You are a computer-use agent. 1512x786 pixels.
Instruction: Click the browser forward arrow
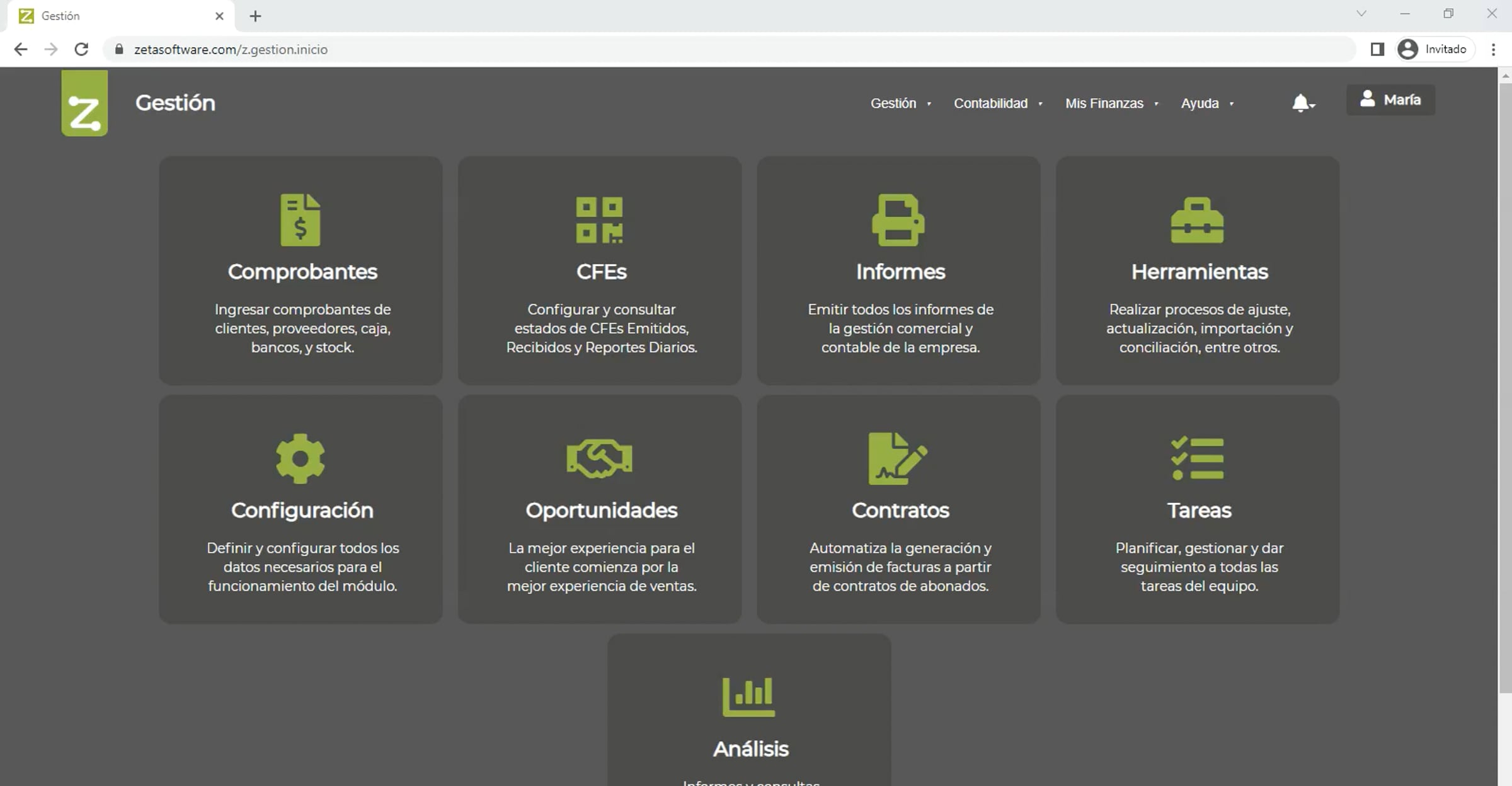point(51,49)
